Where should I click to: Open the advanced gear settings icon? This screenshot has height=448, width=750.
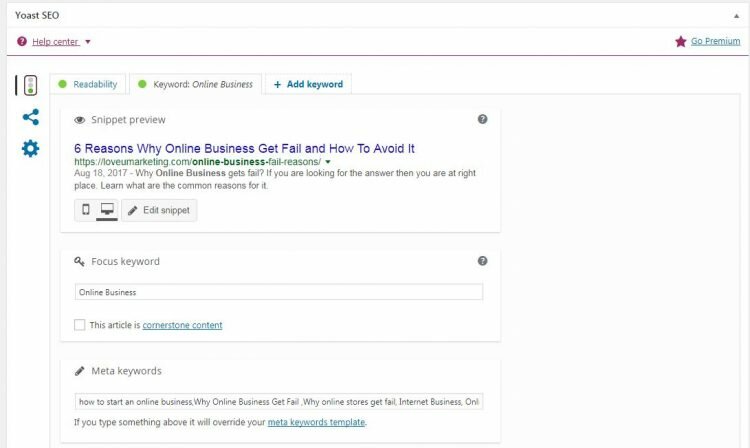[x=30, y=148]
